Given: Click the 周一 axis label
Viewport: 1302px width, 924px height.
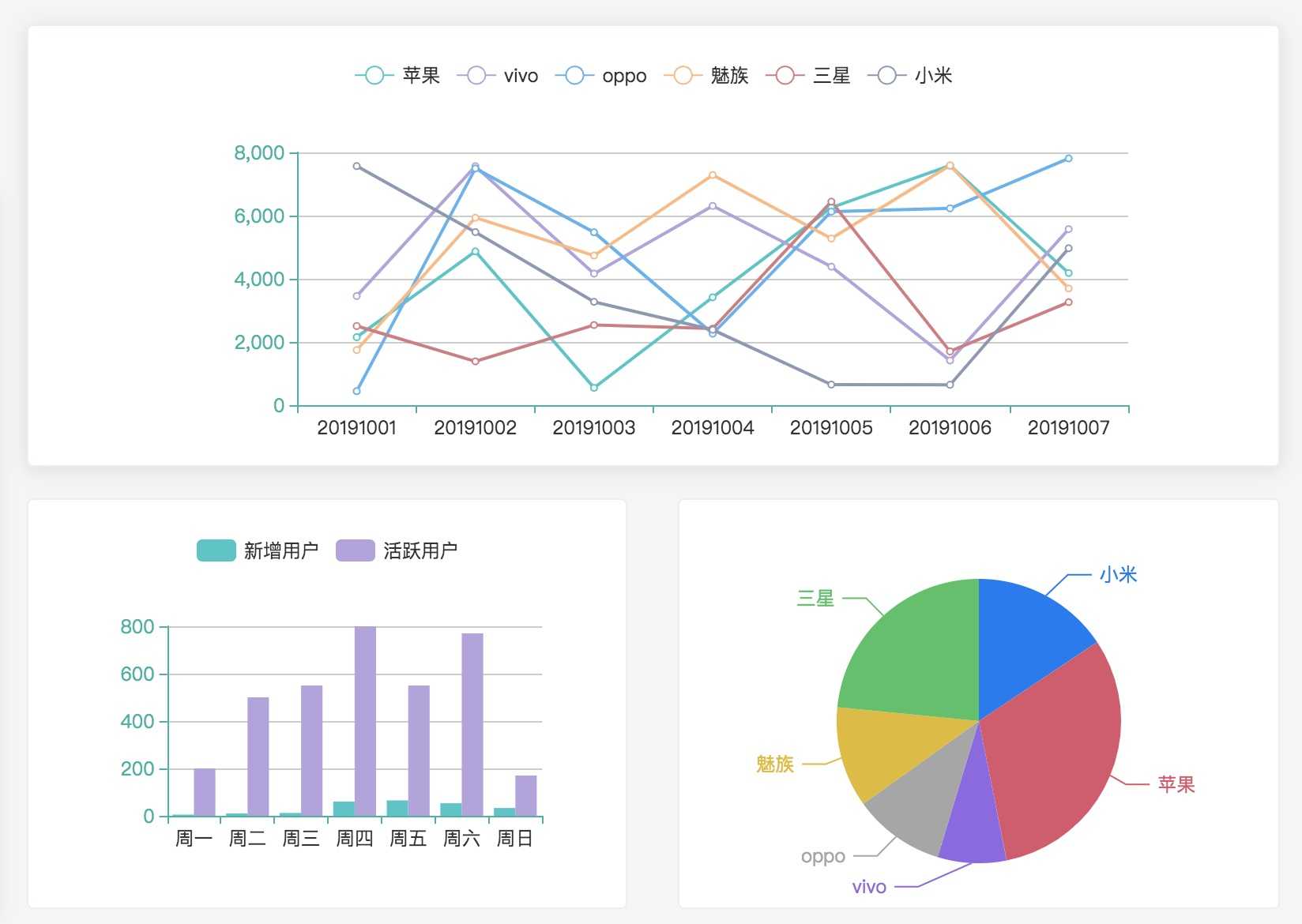Looking at the screenshot, I should (x=194, y=839).
